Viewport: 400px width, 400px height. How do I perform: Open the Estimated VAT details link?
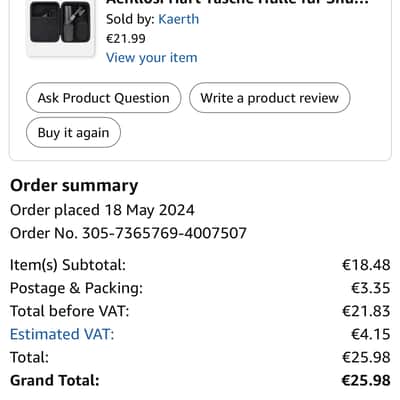(x=62, y=334)
